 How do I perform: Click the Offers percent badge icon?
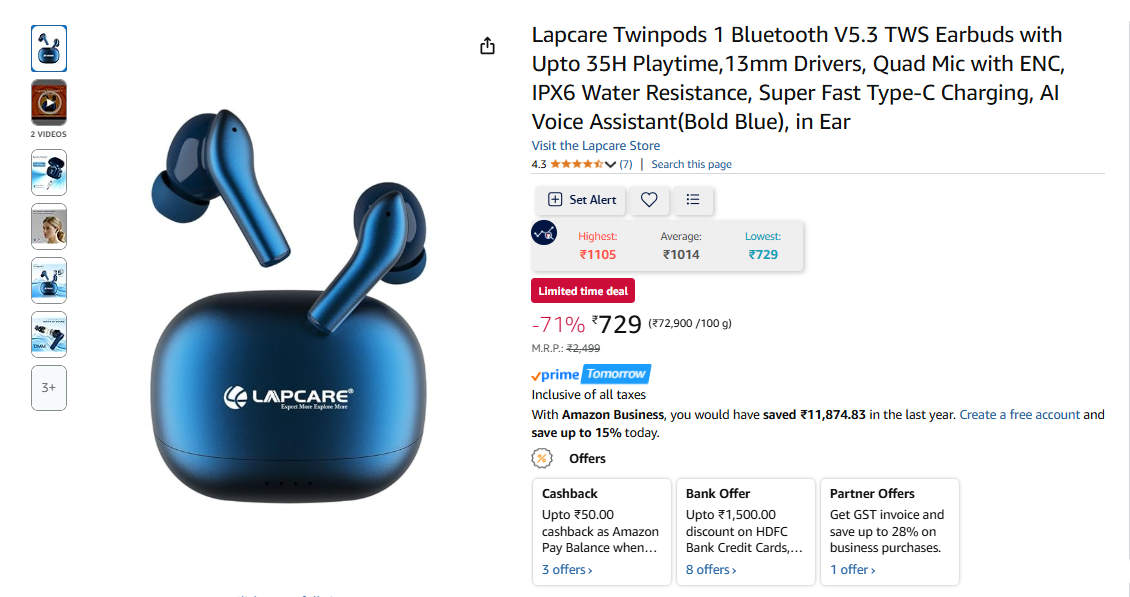pyautogui.click(x=542, y=458)
